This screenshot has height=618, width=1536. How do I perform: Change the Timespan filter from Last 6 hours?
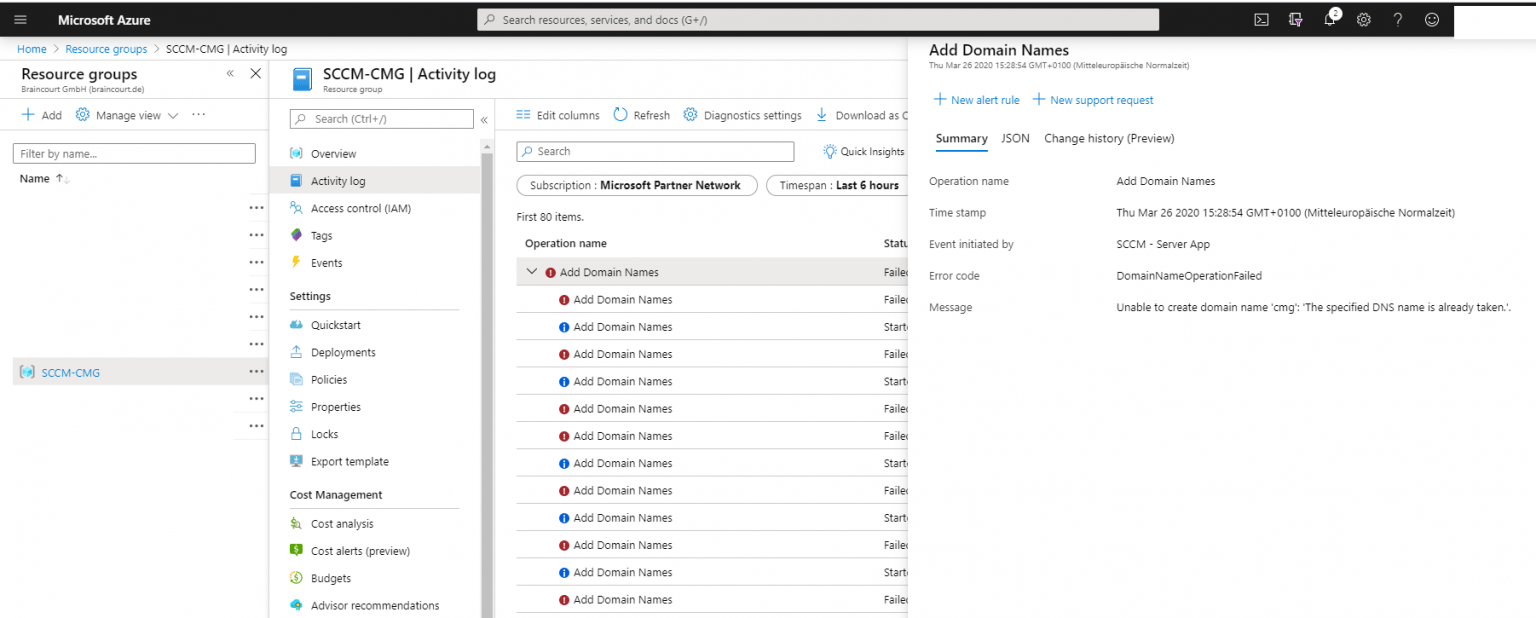point(838,185)
